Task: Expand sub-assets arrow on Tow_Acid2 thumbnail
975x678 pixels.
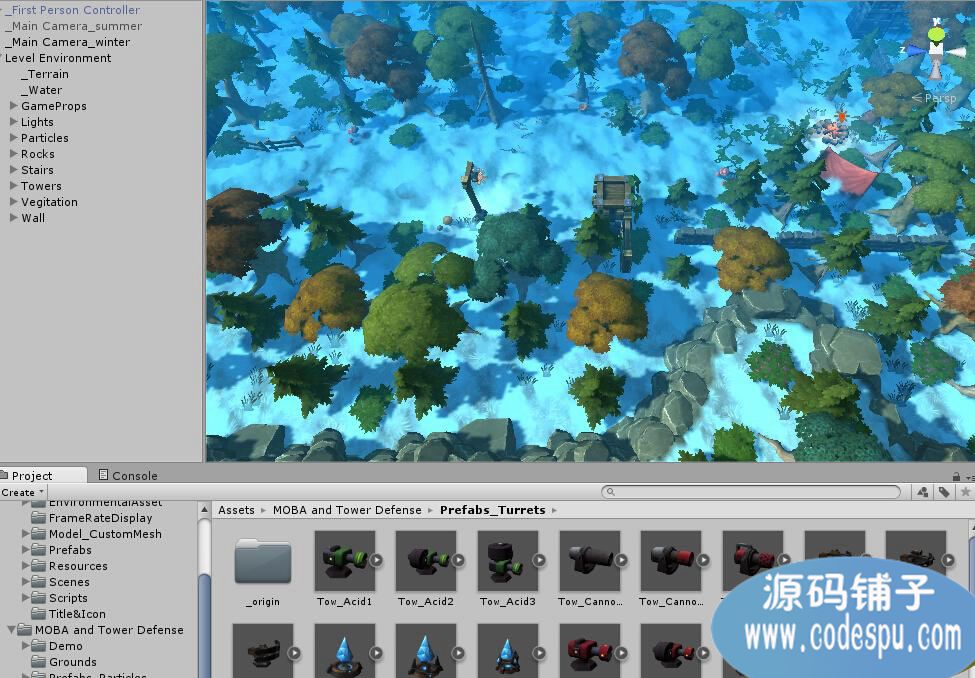Action: 458,560
